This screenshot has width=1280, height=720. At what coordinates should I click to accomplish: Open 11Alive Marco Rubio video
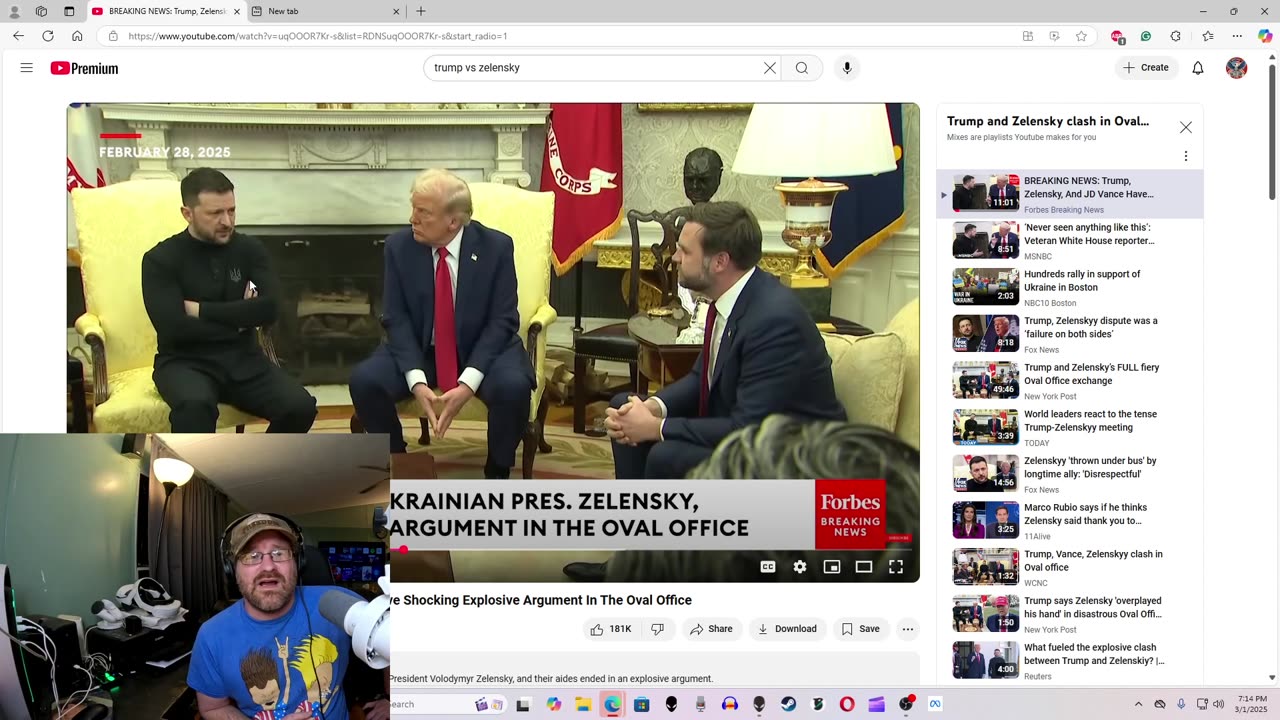1070,521
